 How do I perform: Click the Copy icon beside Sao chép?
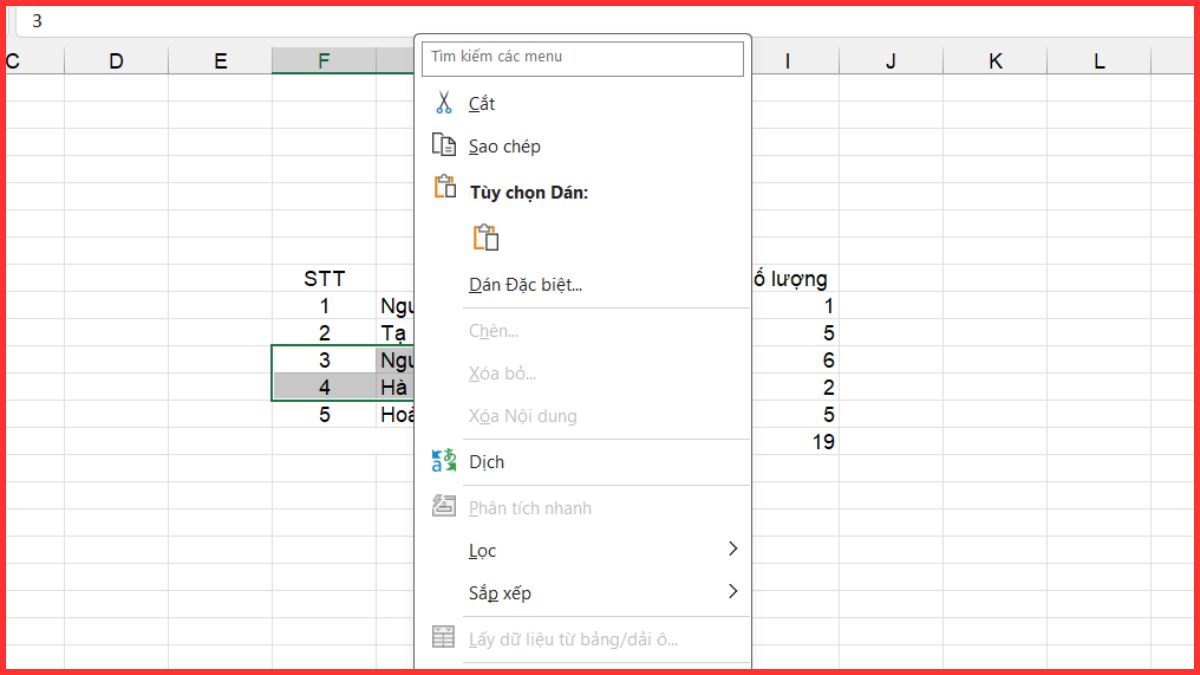click(x=443, y=146)
